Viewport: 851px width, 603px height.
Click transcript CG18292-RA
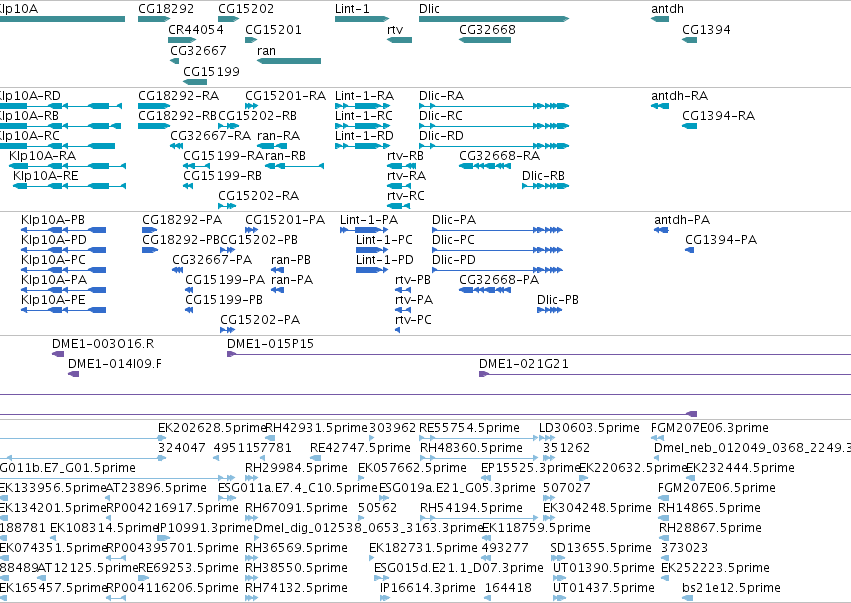coord(154,106)
